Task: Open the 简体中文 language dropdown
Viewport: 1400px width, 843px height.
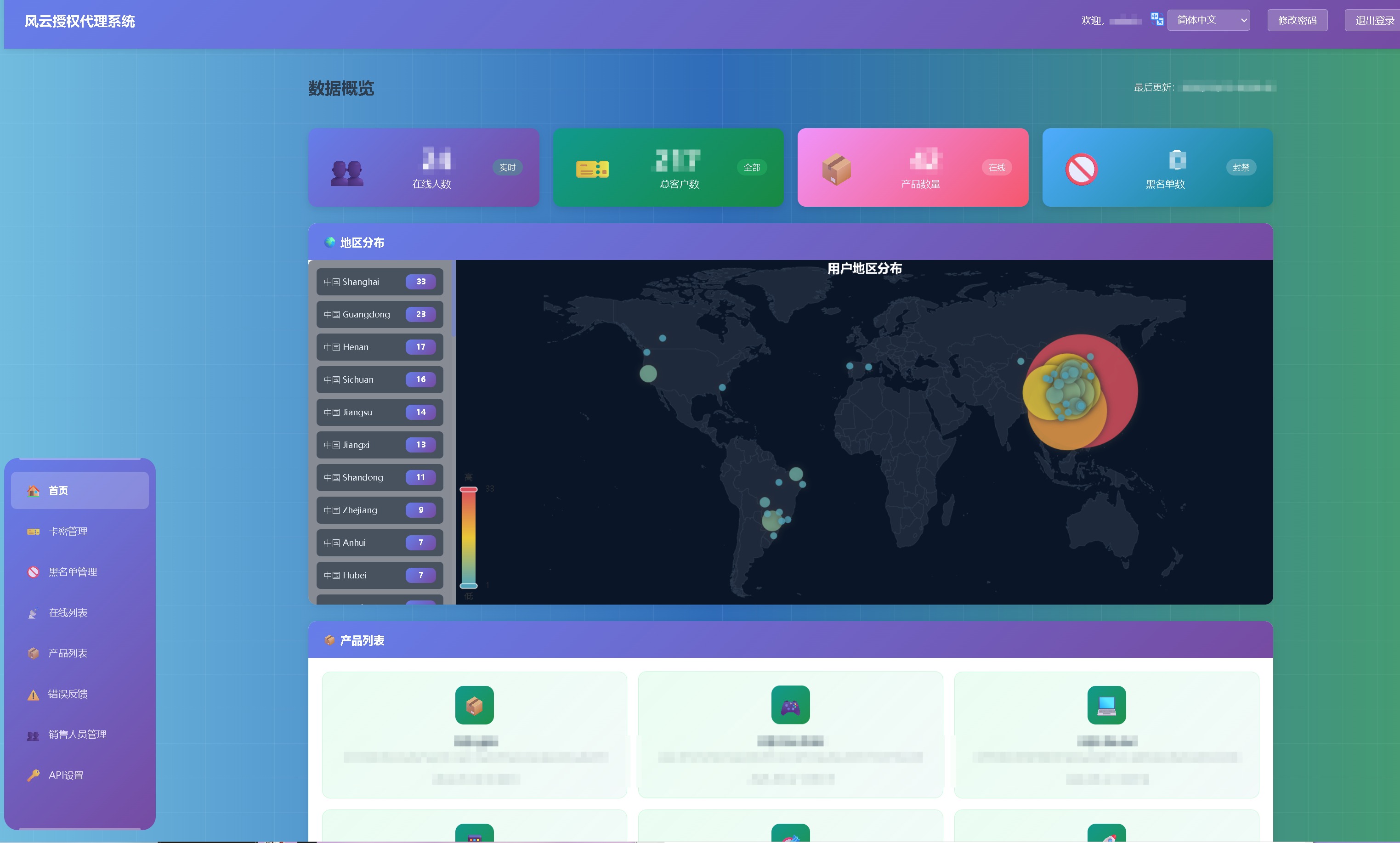Action: pyautogui.click(x=1208, y=20)
